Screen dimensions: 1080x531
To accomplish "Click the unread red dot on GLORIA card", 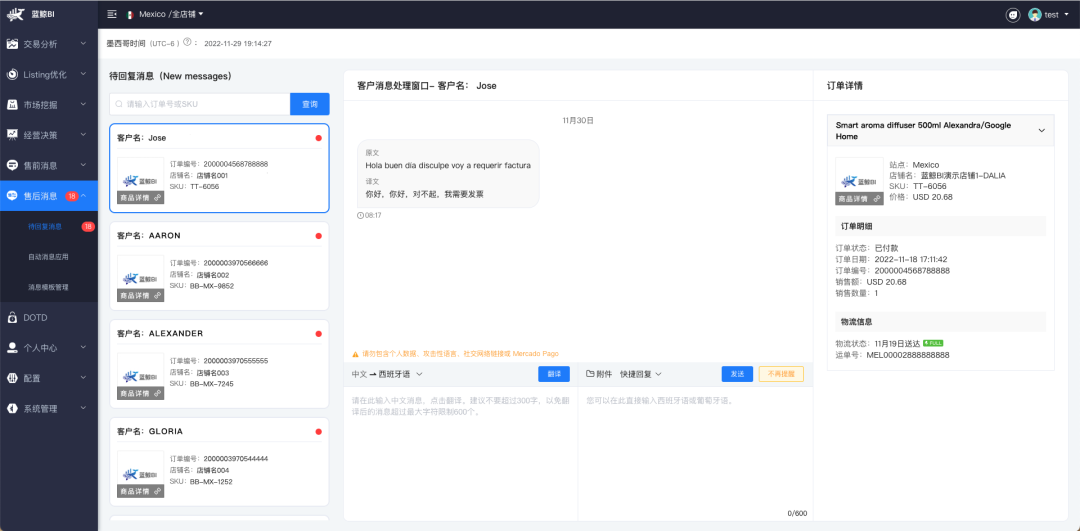I will [x=318, y=431].
